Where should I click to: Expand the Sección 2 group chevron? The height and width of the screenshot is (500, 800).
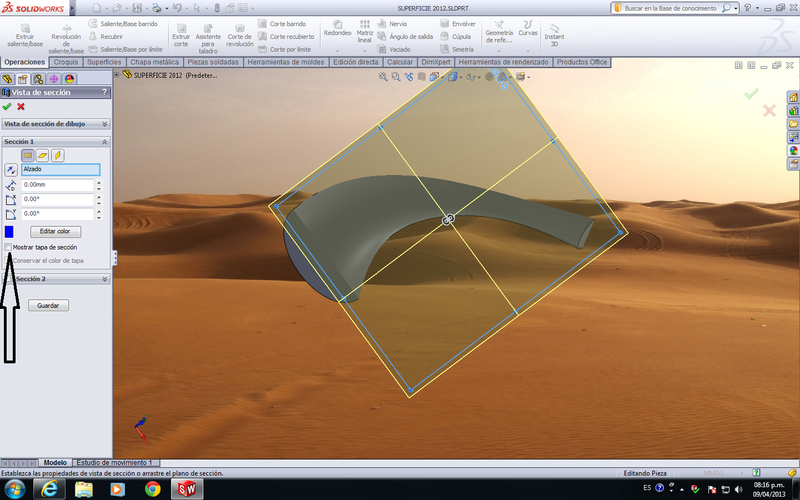pos(105,279)
